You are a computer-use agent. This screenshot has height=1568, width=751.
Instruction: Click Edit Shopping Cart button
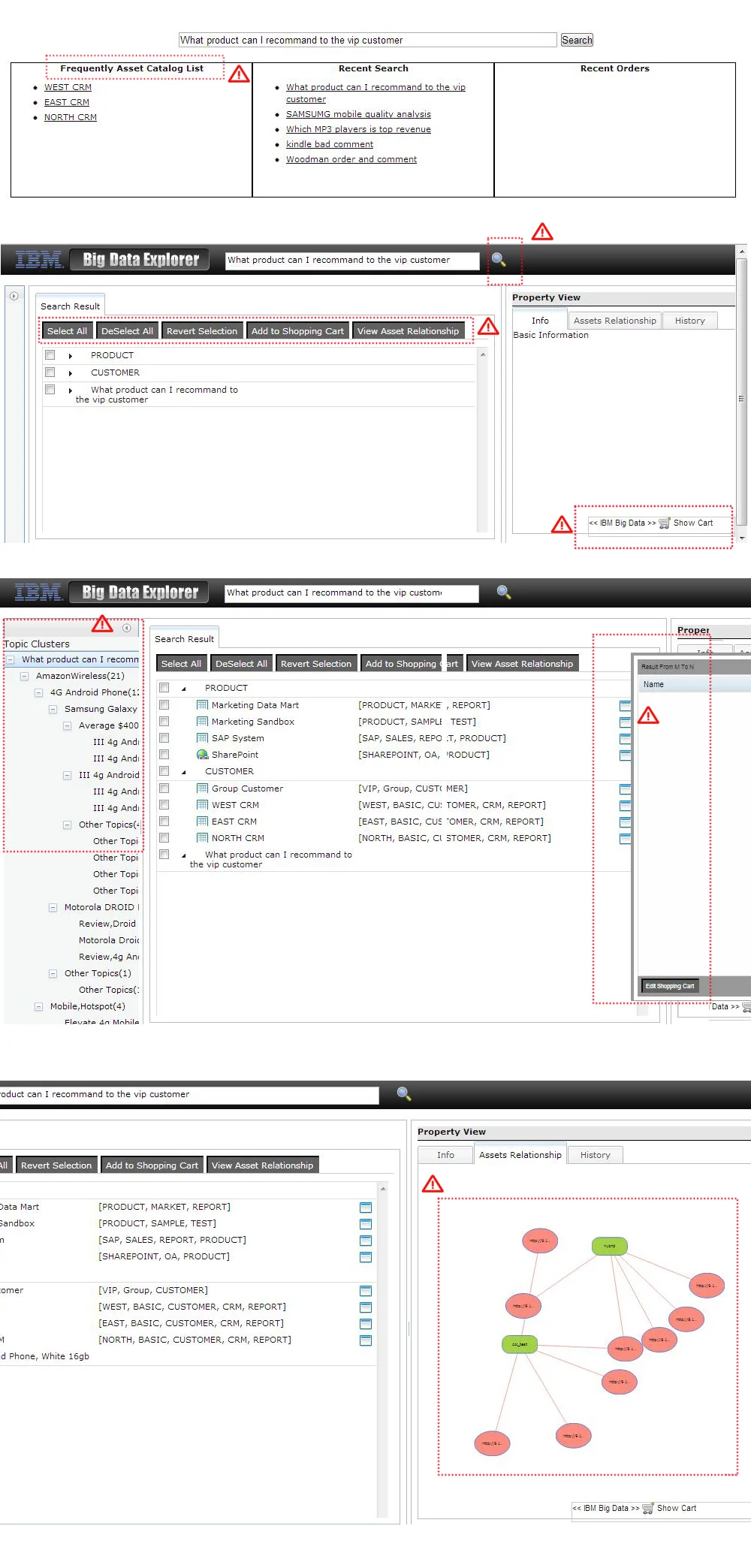coord(669,986)
